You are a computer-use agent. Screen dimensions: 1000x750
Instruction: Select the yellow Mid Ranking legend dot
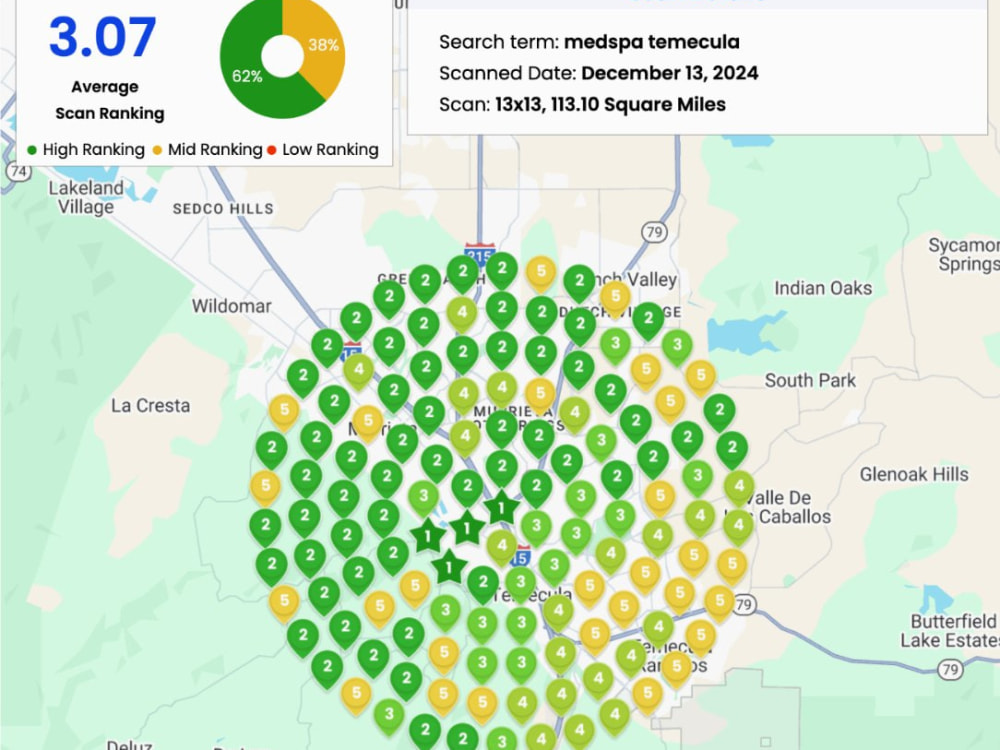tap(158, 151)
